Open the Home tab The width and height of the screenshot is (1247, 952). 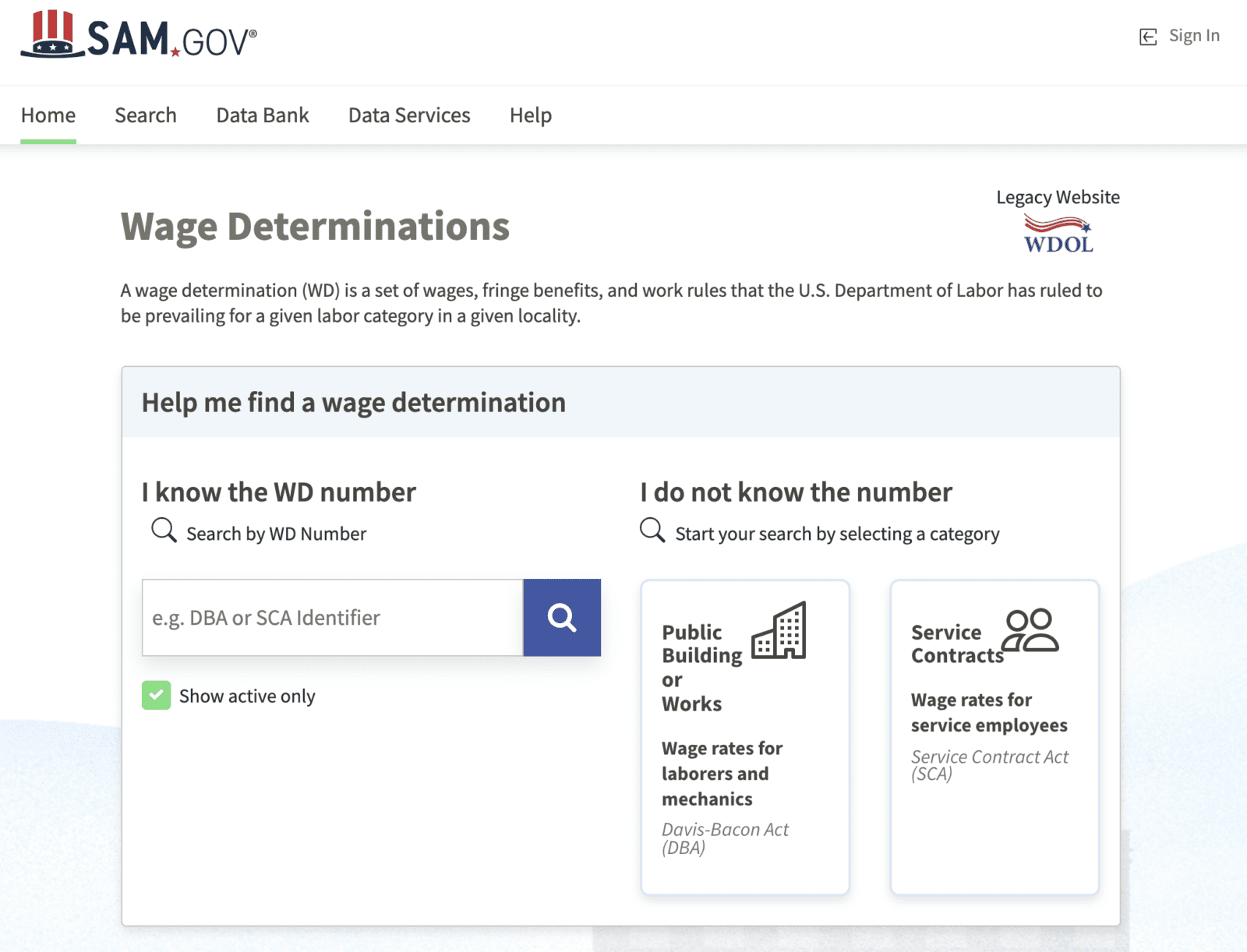(48, 115)
